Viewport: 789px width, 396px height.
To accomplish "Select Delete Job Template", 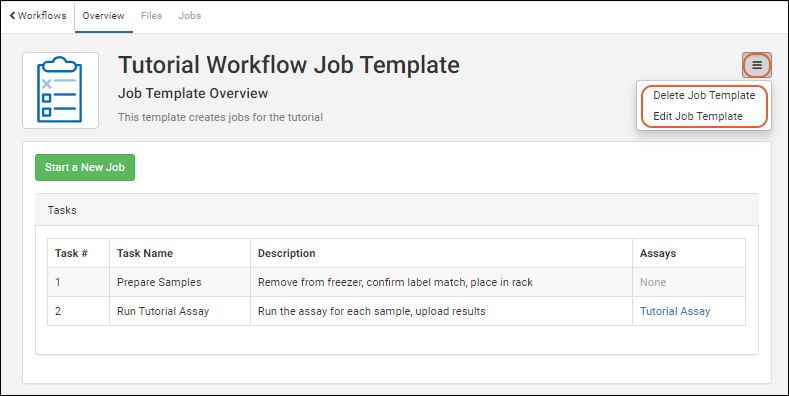I will coord(704,95).
